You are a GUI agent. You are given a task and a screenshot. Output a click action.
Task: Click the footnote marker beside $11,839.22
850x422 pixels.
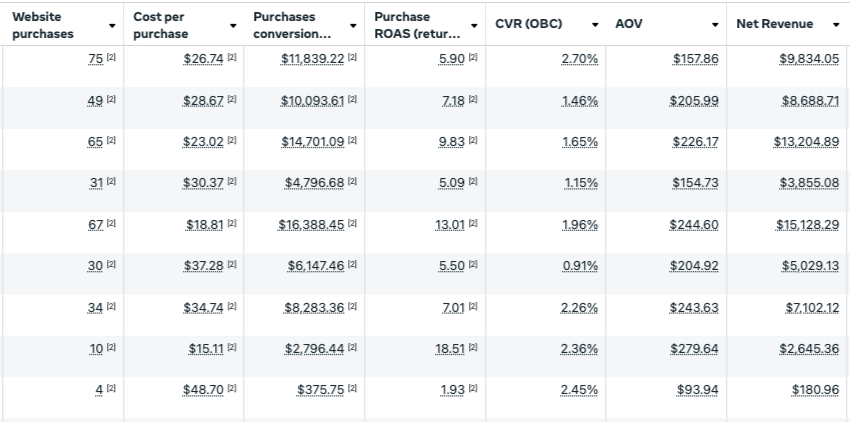pyautogui.click(x=352, y=59)
